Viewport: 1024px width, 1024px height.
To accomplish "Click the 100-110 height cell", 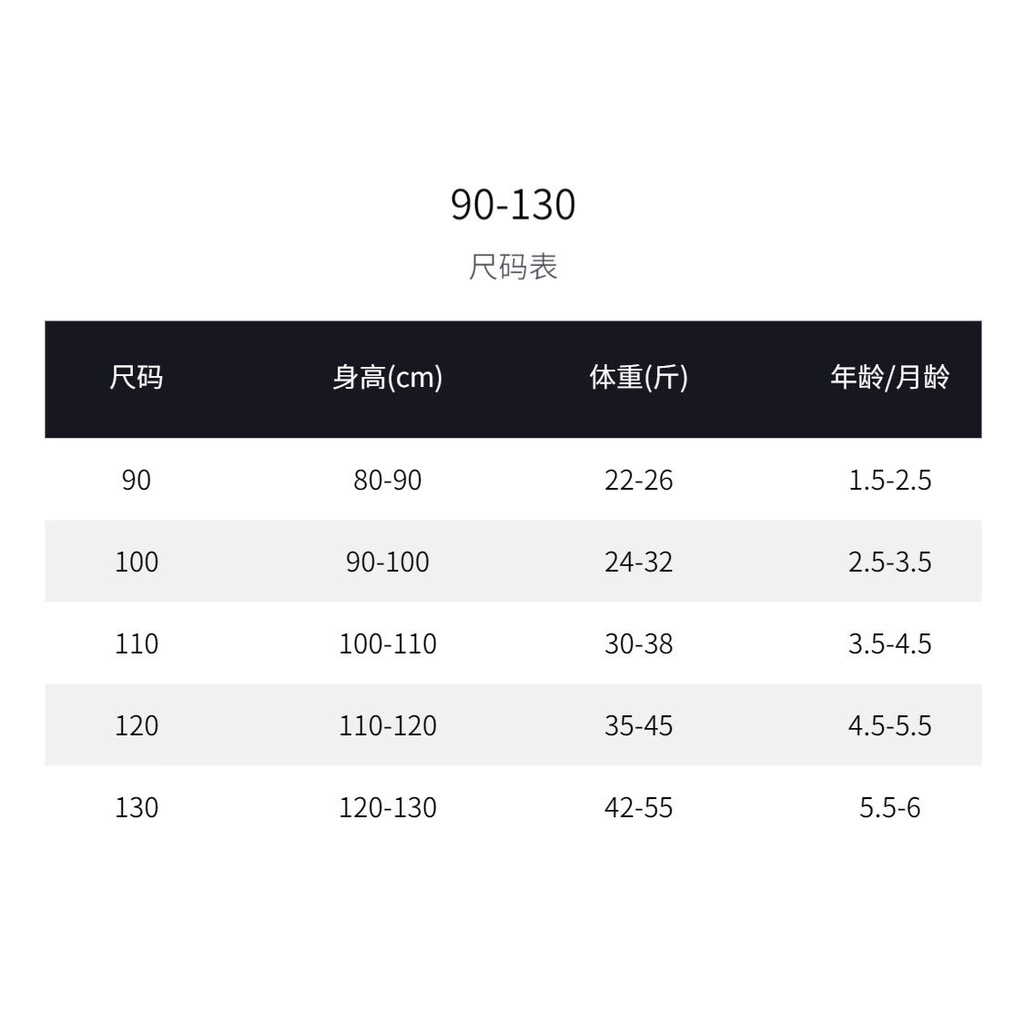I will click(x=388, y=644).
